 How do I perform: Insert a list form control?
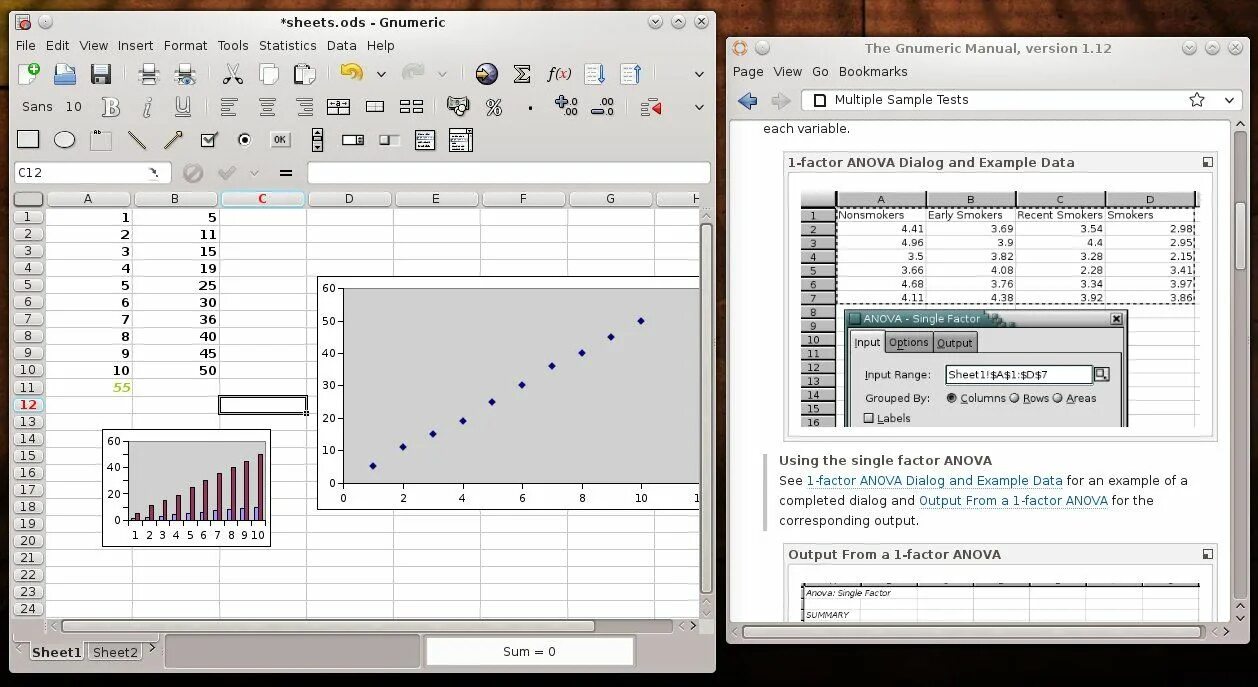tap(424, 140)
